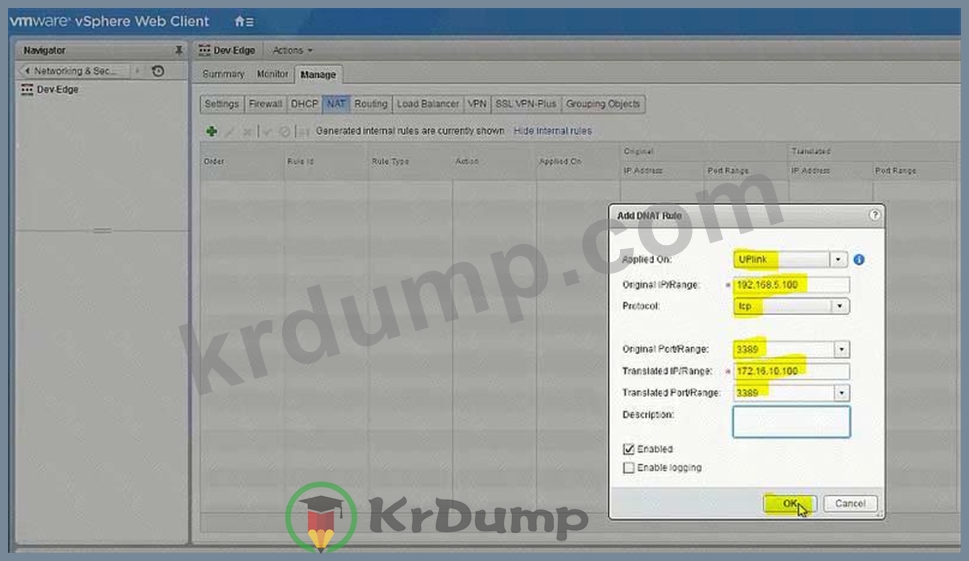The image size is (969, 561).
Task: Select the NAT sub-tab
Action: click(336, 104)
